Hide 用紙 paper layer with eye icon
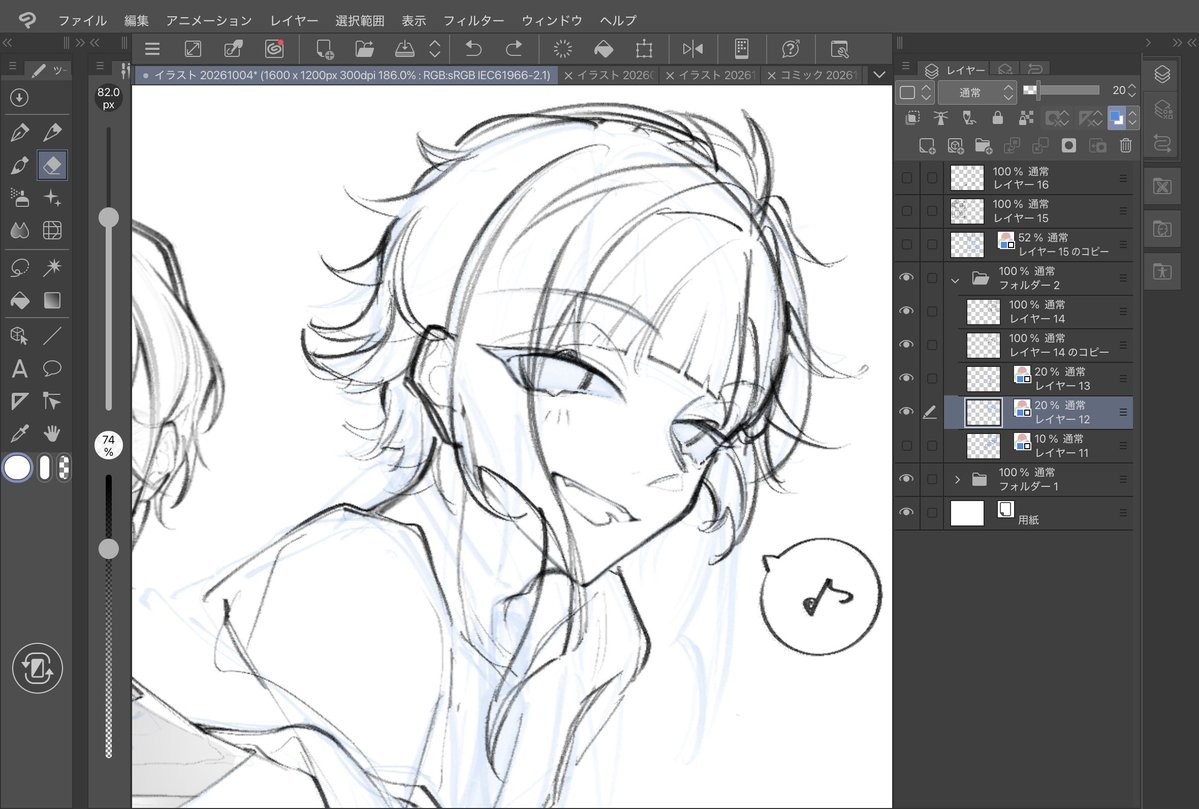Image resolution: width=1199 pixels, height=809 pixels. tap(906, 512)
